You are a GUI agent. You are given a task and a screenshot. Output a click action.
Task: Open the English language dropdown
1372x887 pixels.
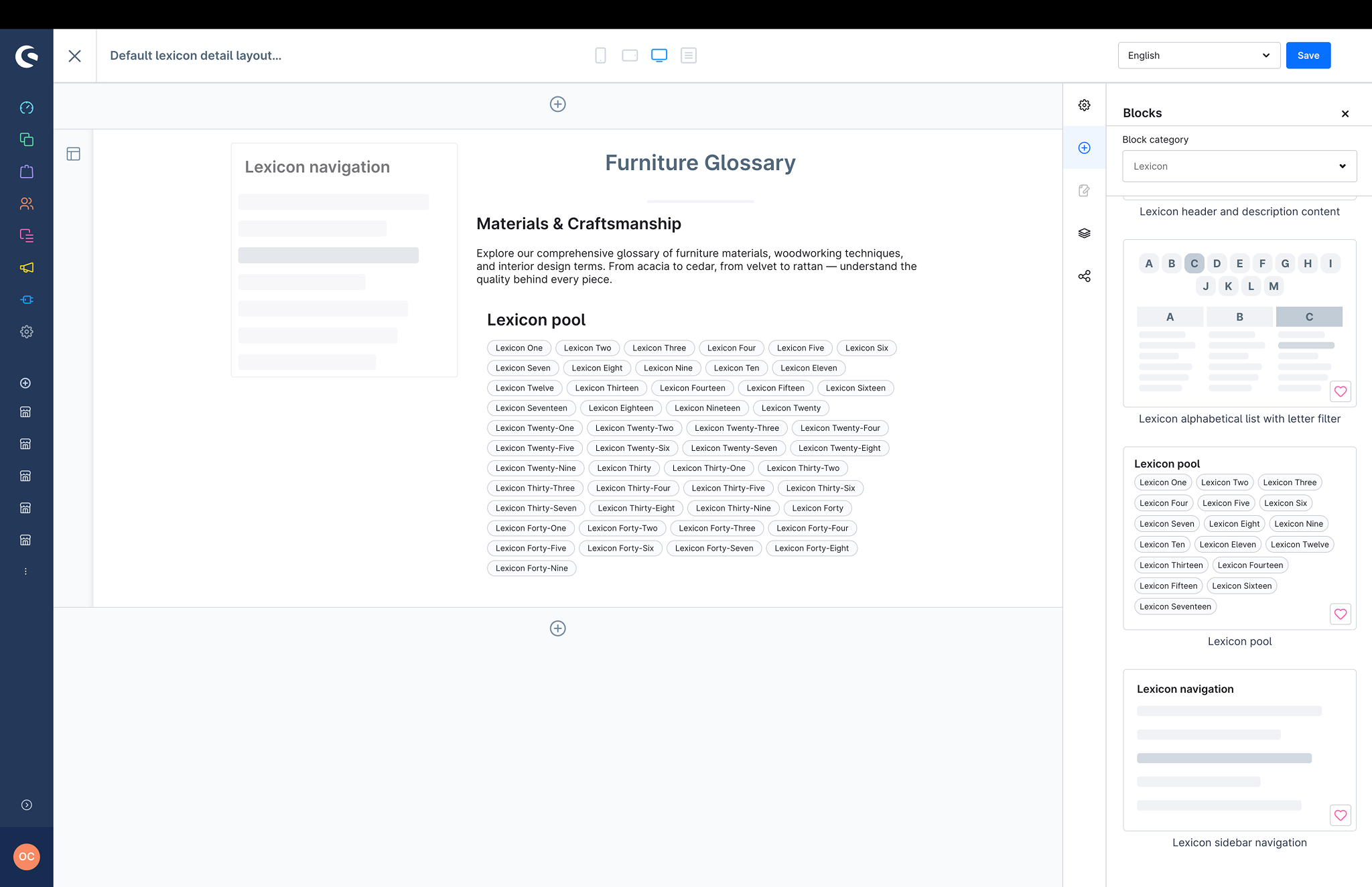[x=1198, y=56]
